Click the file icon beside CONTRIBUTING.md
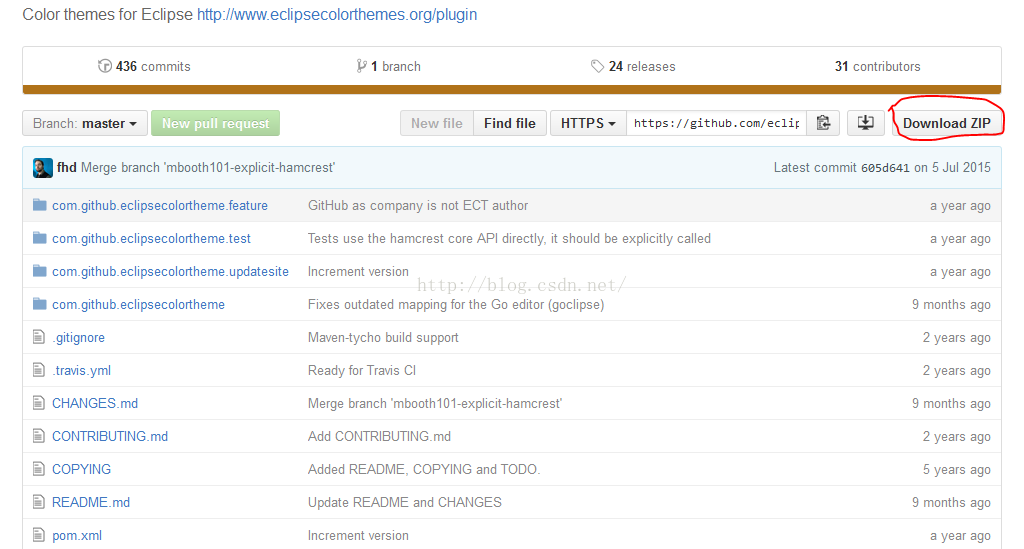Screen dimensions: 1024x549 click(x=39, y=435)
